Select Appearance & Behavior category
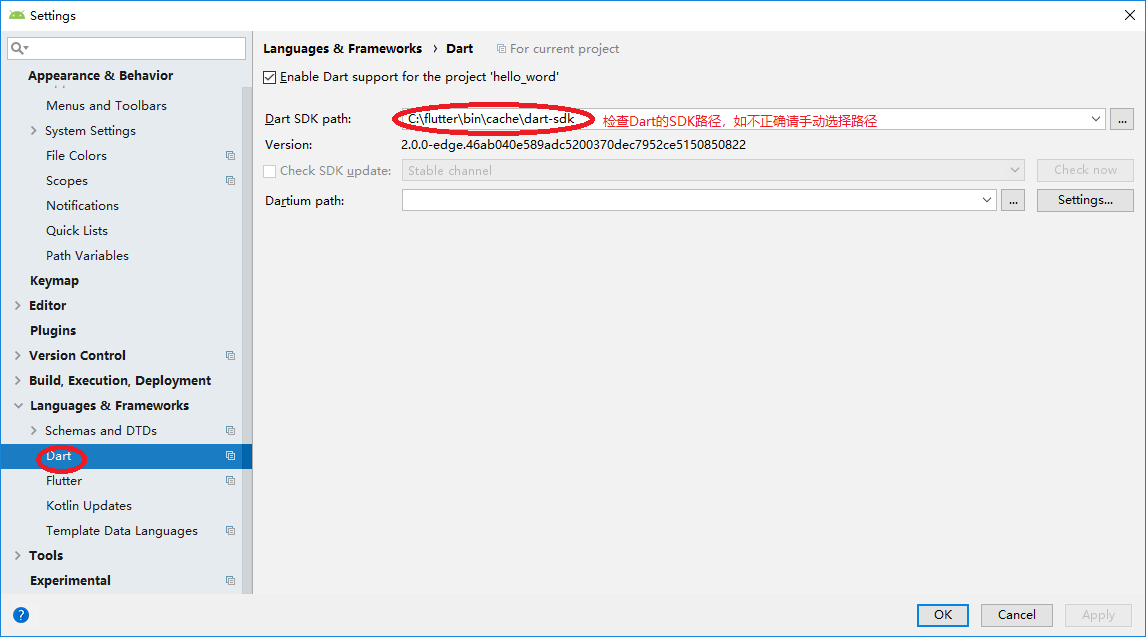 101,76
